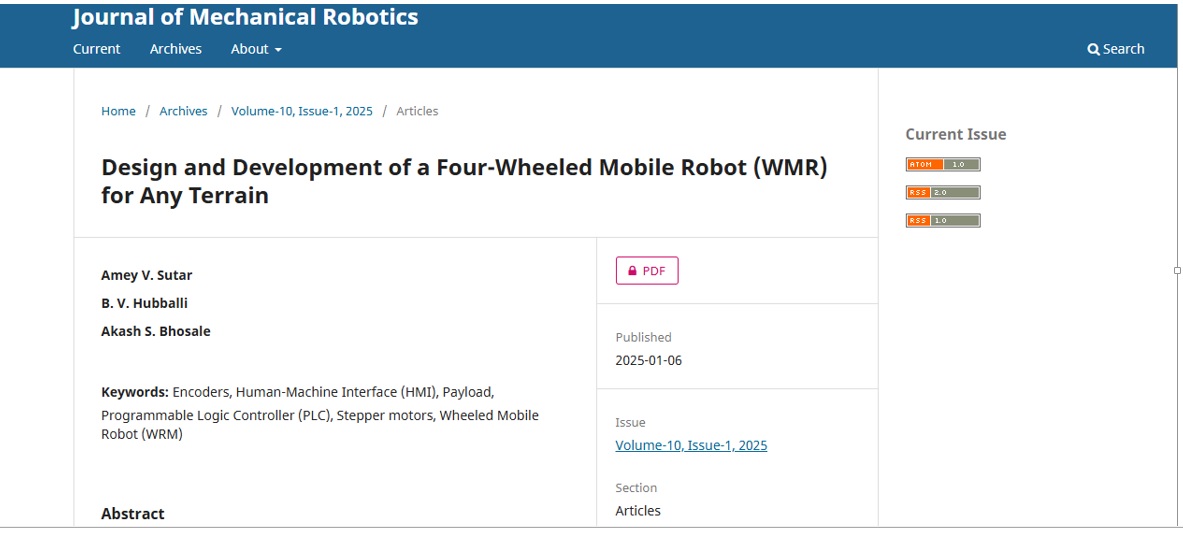Select author B. V. Hubballi

[x=144, y=303]
